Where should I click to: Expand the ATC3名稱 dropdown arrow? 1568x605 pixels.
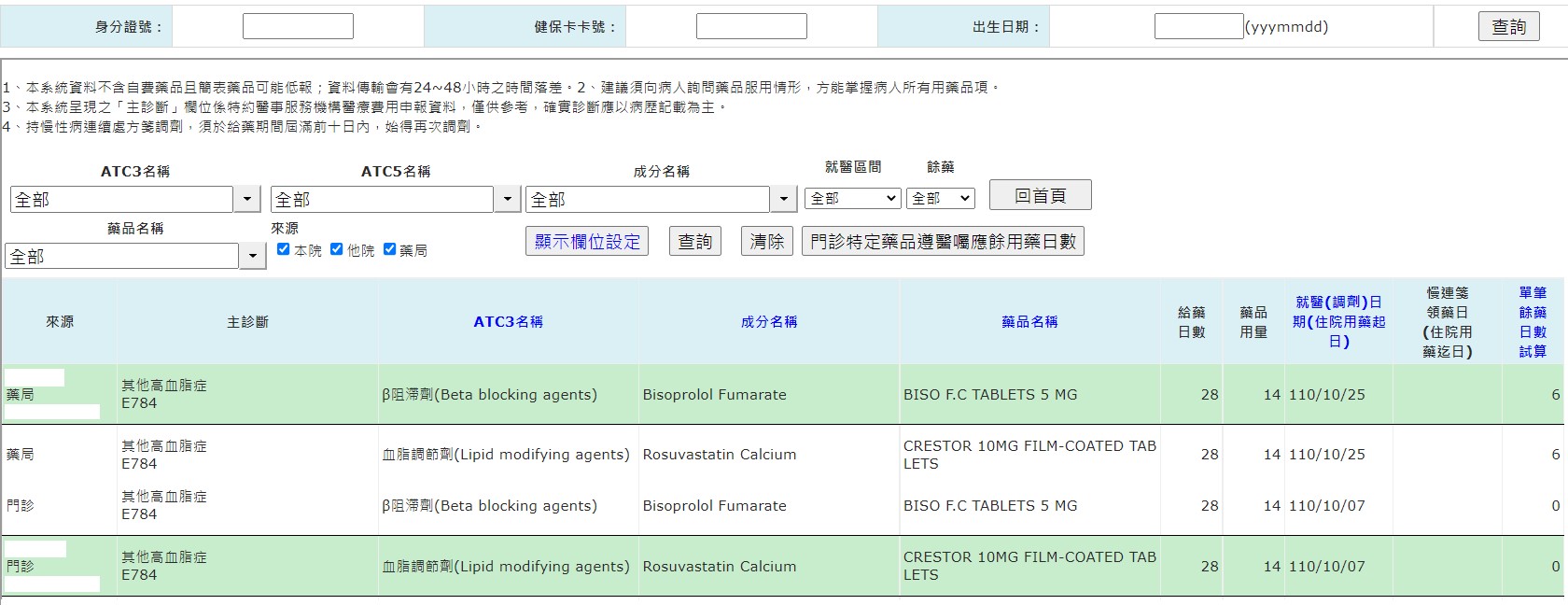[x=246, y=199]
